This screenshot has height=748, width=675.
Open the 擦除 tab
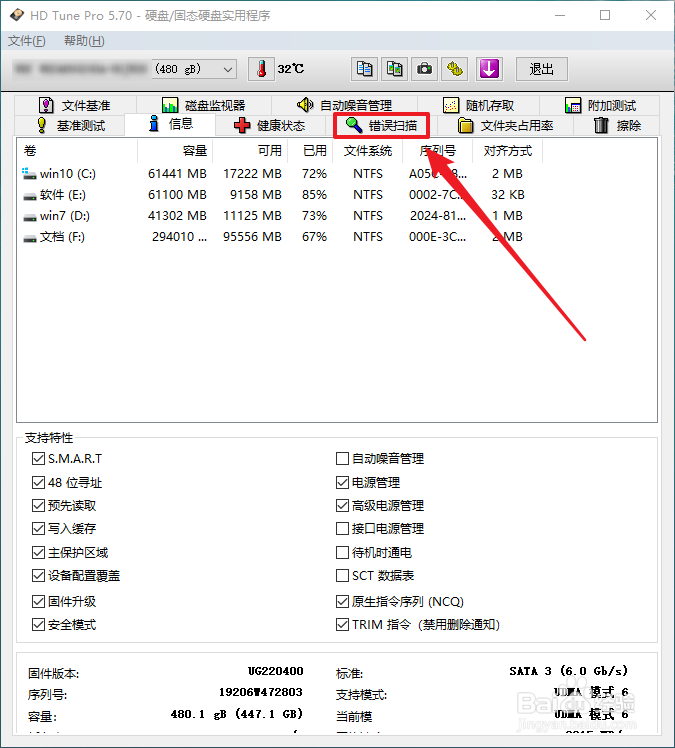[617, 126]
